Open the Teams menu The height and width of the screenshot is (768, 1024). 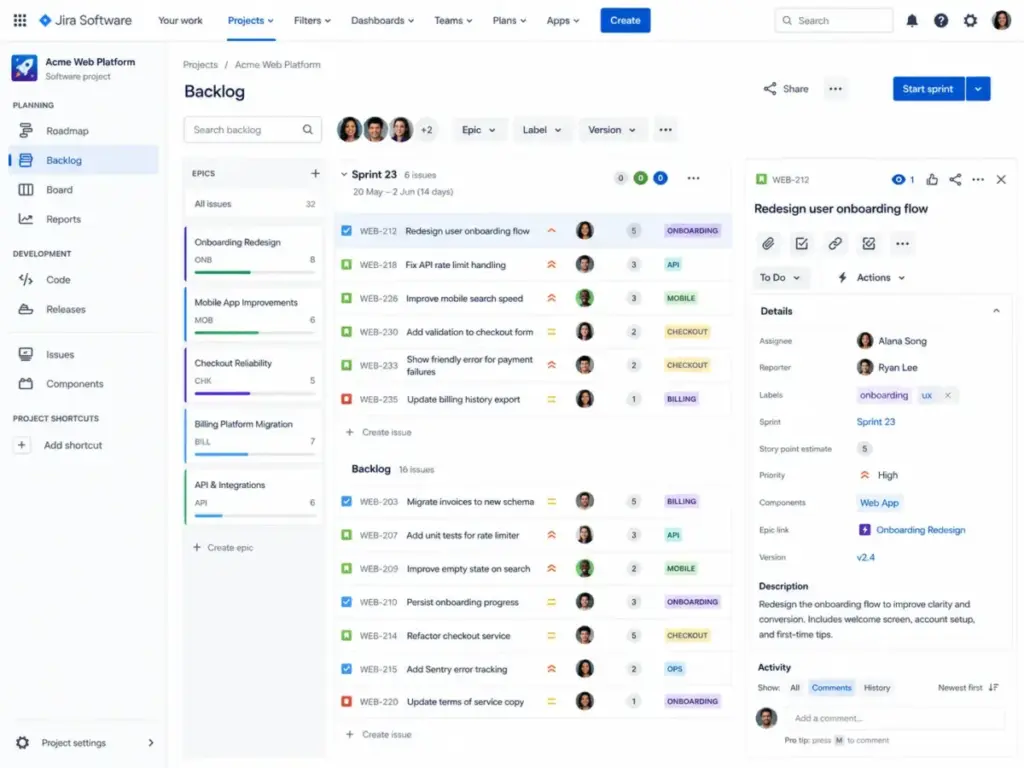point(453,20)
